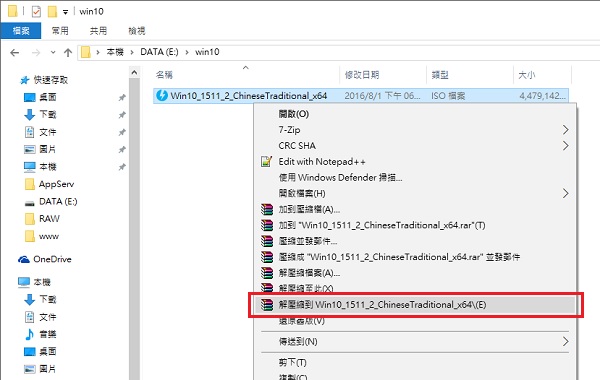Click the ISO file's blue lightning icon
The image size is (600, 380).
coord(162,95)
